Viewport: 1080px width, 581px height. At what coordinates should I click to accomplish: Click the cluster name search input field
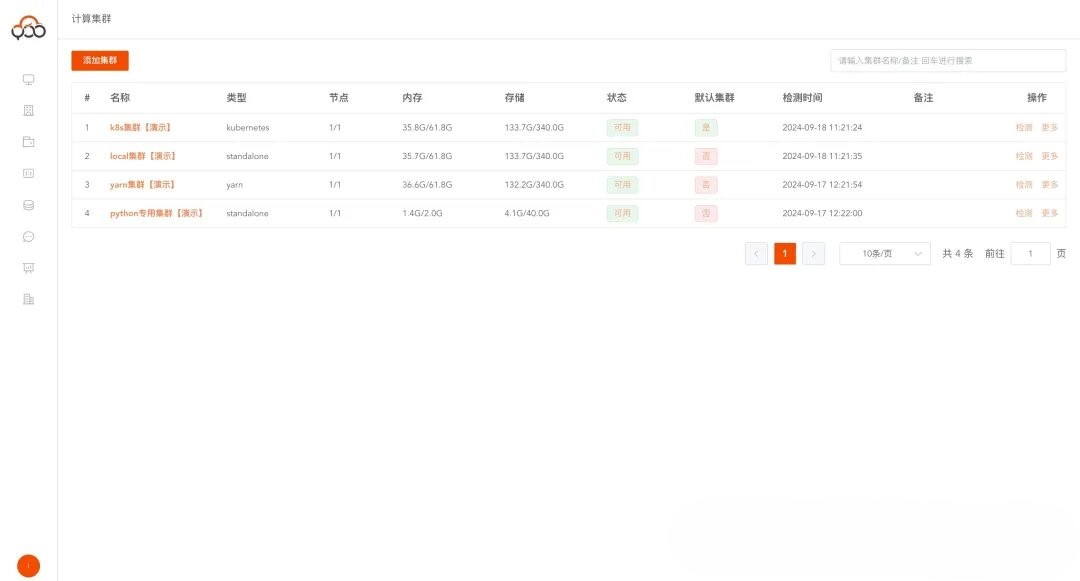[x=947, y=61]
